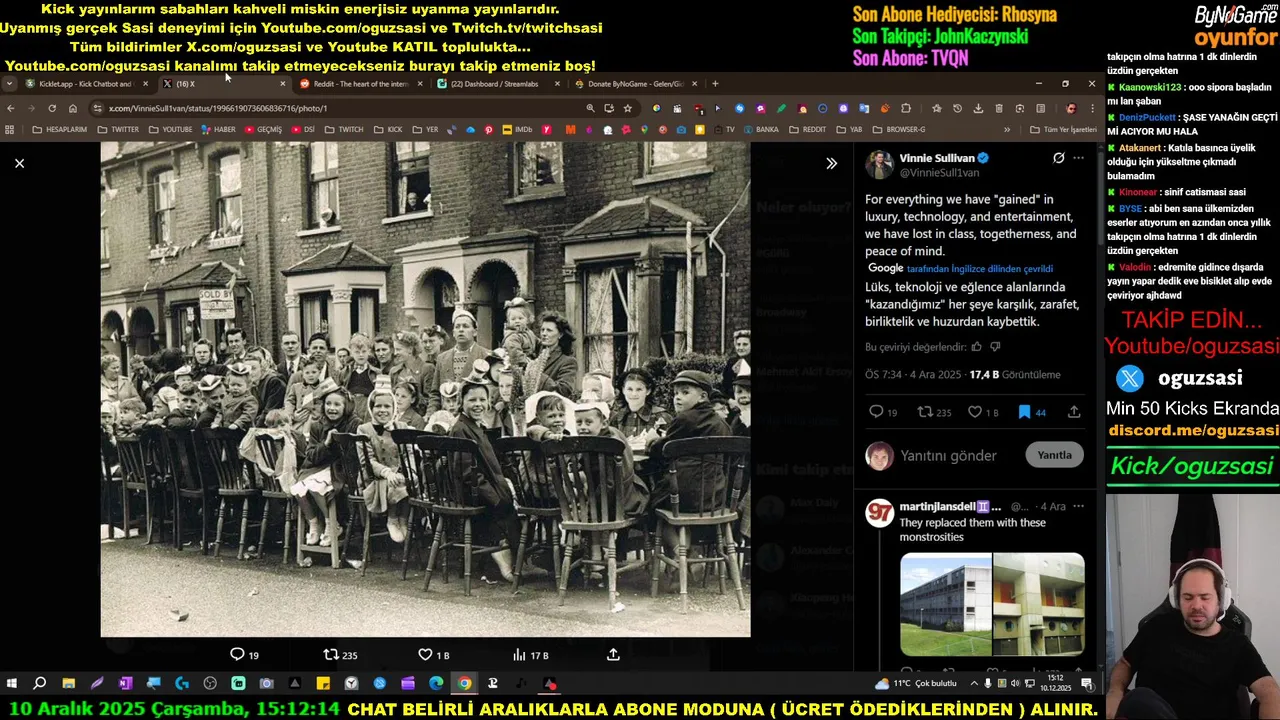
Task: Bookmark this page with star icon
Action: [x=628, y=108]
